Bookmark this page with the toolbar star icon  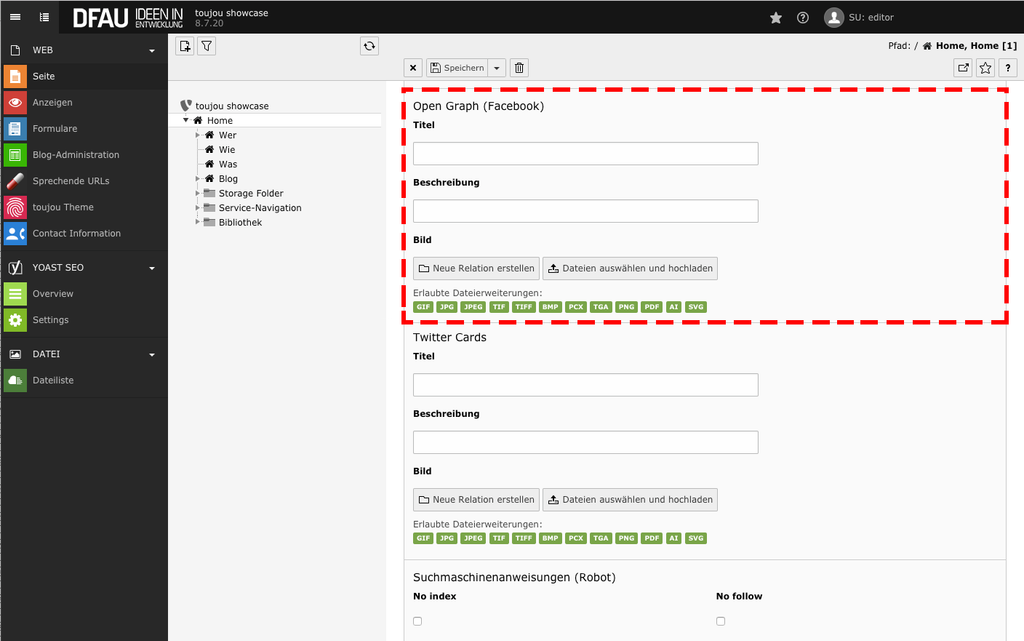coord(985,68)
